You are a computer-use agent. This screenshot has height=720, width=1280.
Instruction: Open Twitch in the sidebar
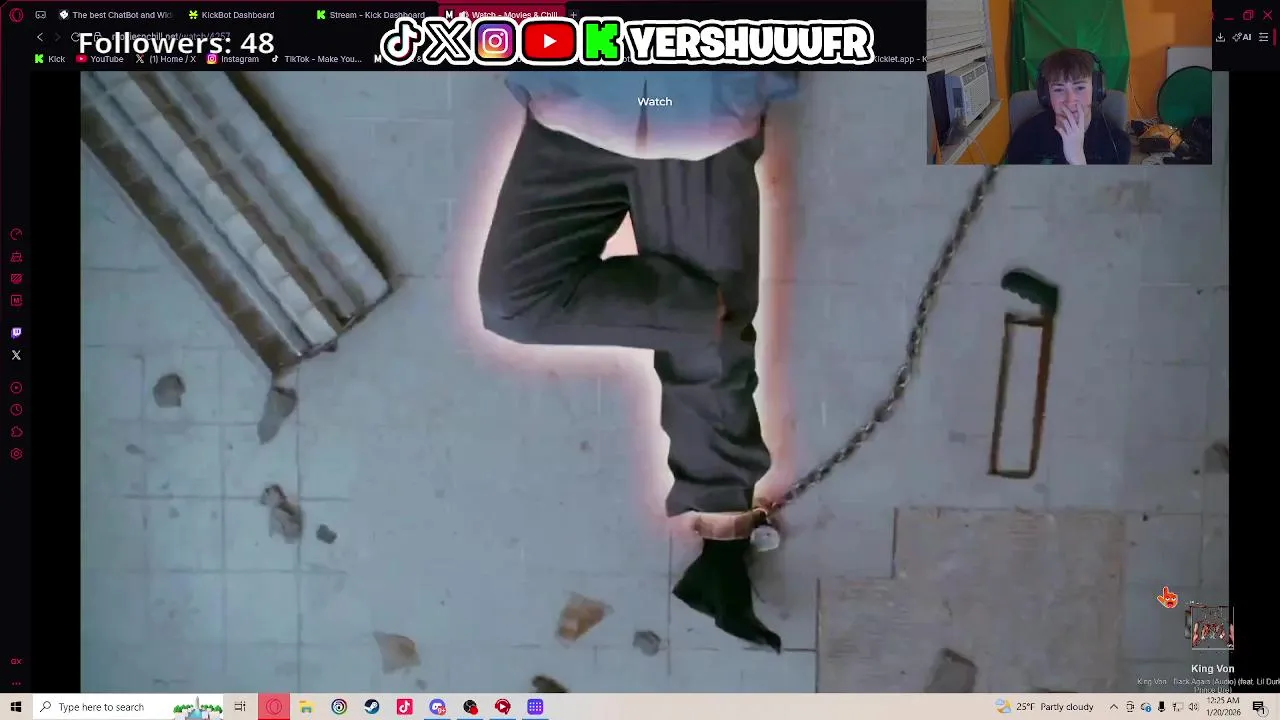[16, 333]
